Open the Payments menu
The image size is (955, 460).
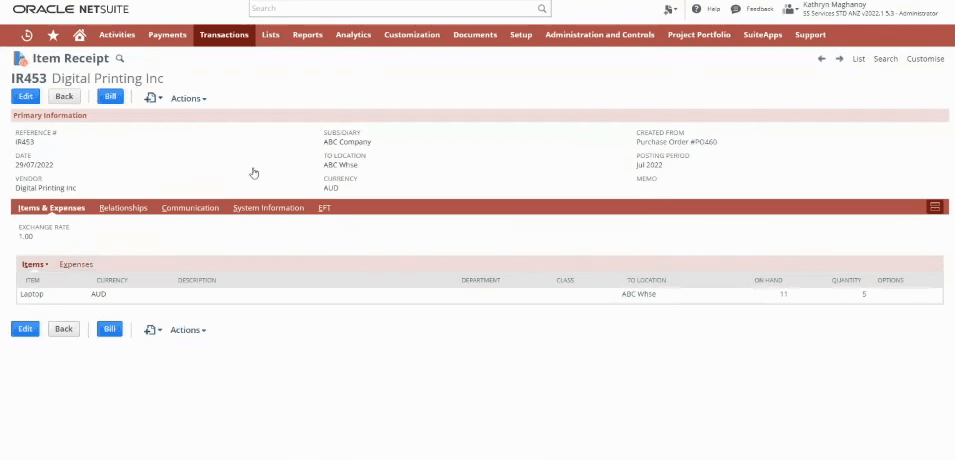(167, 35)
